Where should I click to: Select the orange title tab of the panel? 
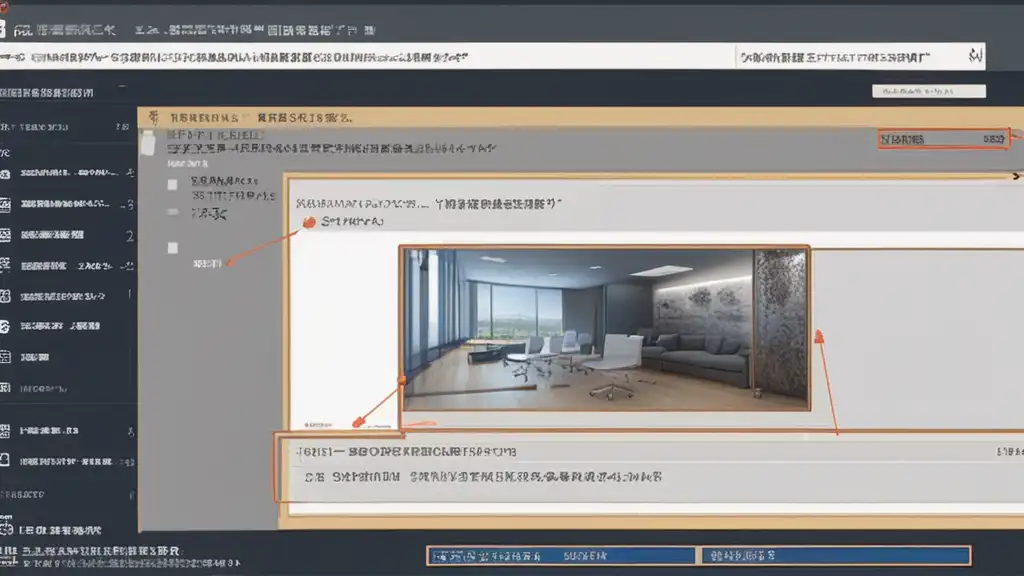[250, 118]
